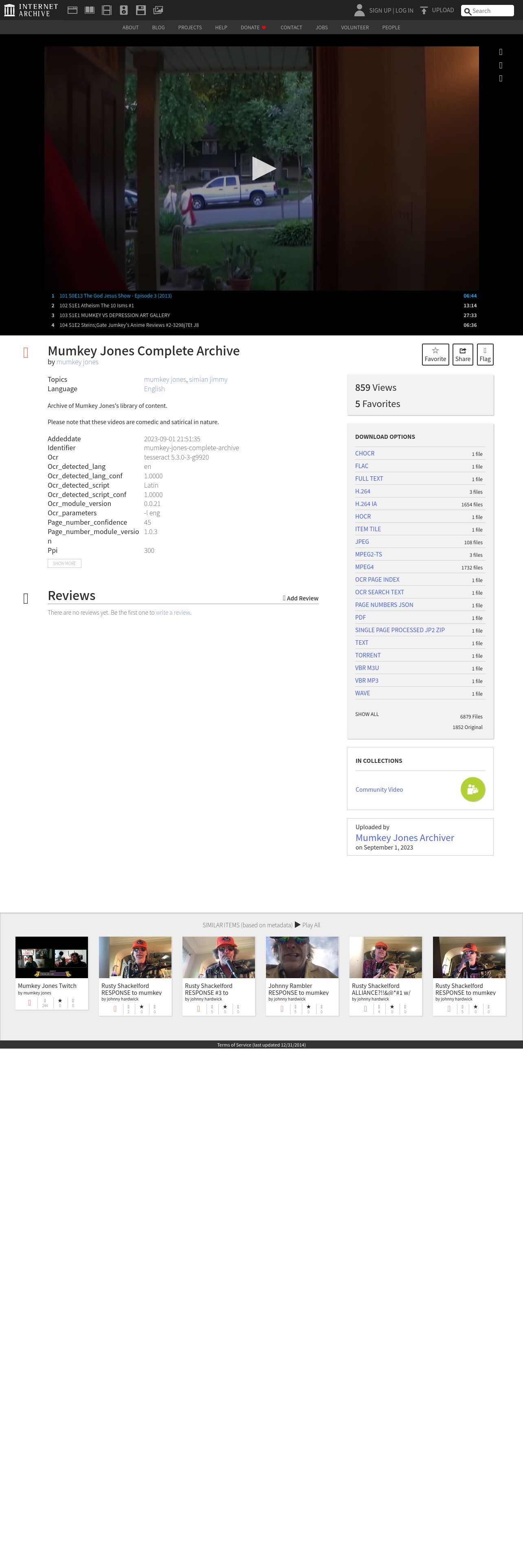Expand the MPEG4 downloads
This screenshot has height=1568, width=523.
tap(364, 567)
